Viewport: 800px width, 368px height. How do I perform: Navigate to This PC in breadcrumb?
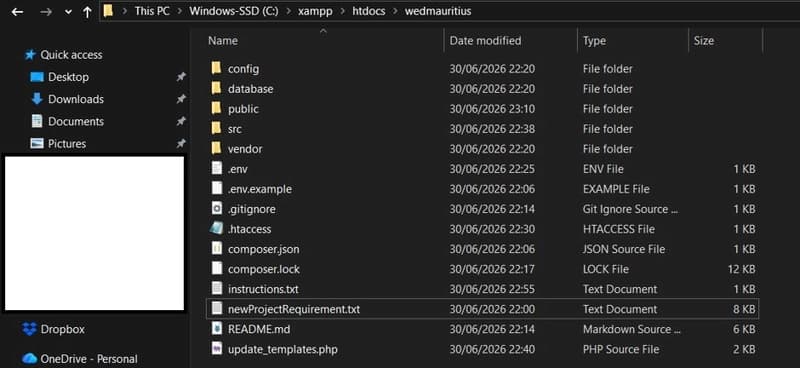[152, 11]
